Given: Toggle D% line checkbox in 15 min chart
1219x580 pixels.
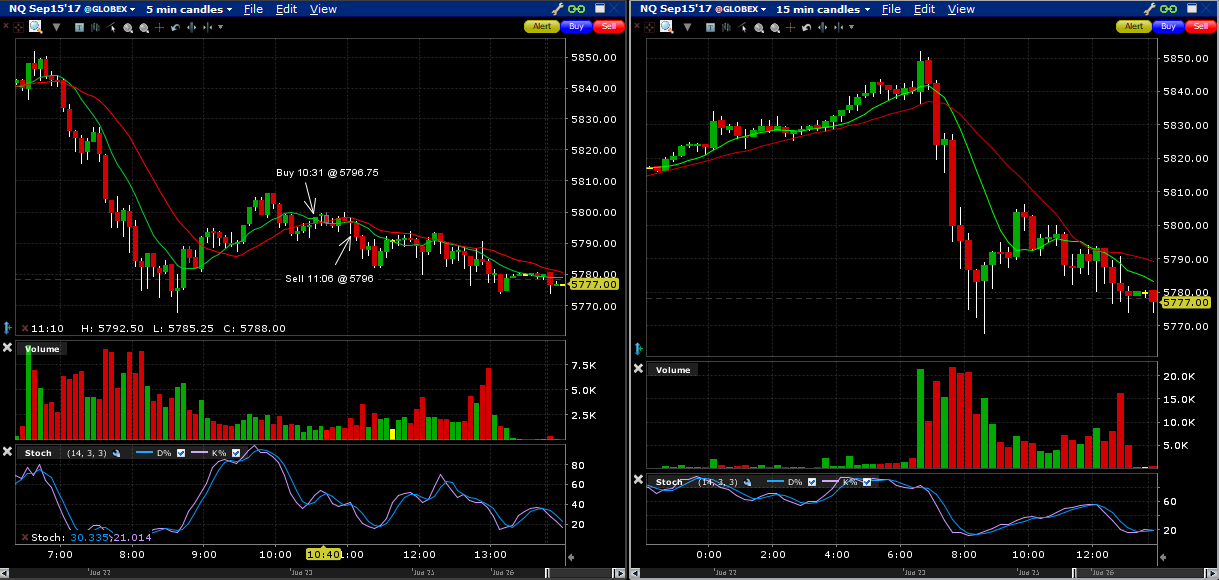Looking at the screenshot, I should click(x=812, y=482).
